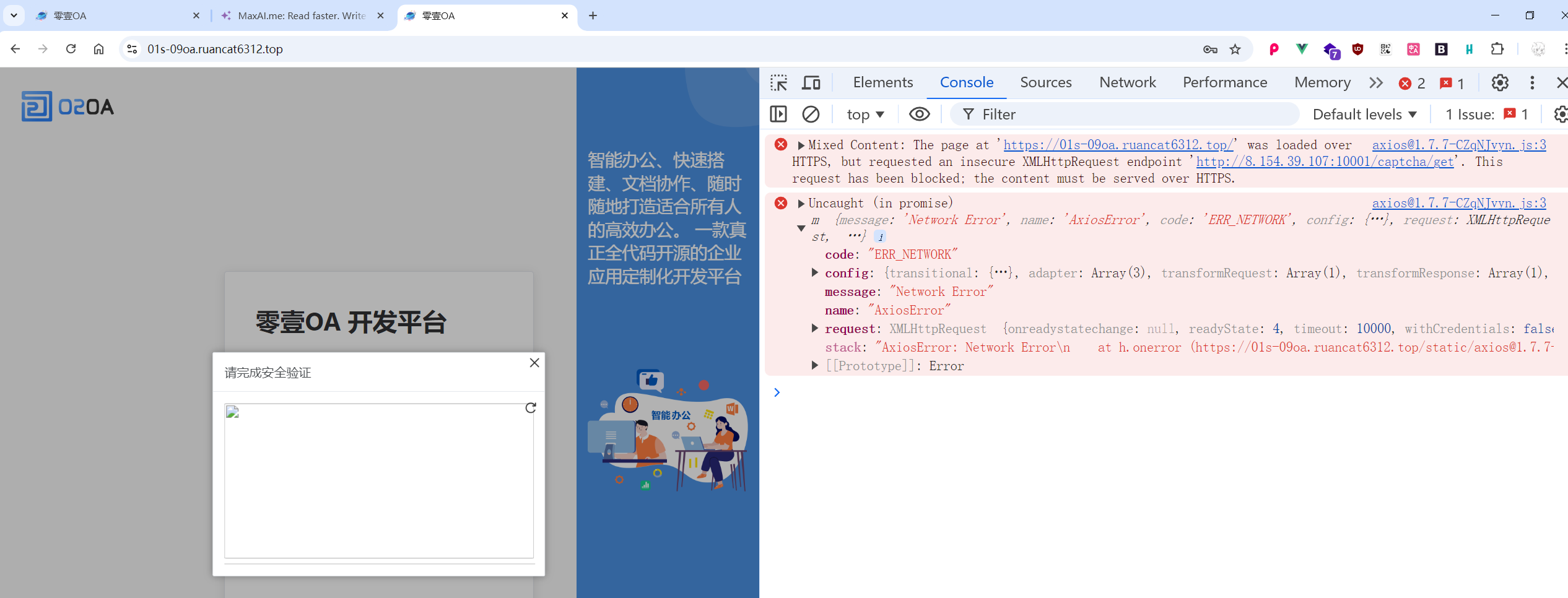Open the Default levels dropdown
Screen dimensions: 1568x598
pyautogui.click(x=1365, y=115)
